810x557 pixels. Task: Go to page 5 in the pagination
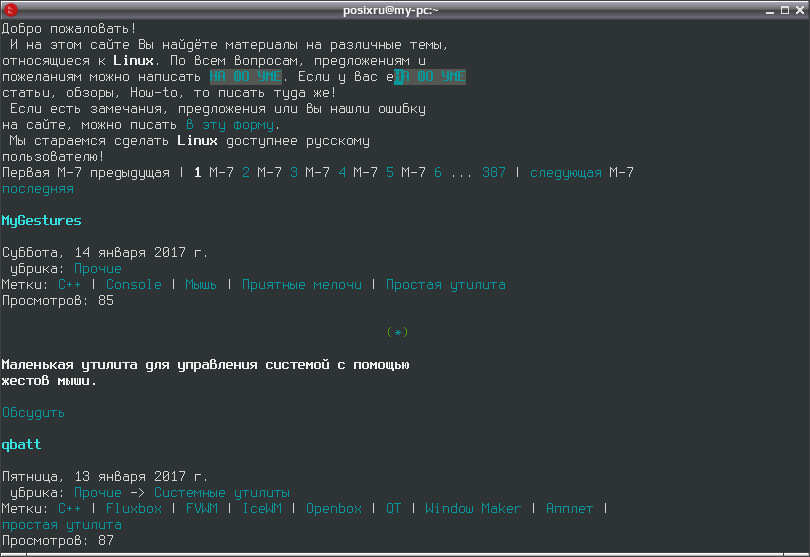point(390,173)
